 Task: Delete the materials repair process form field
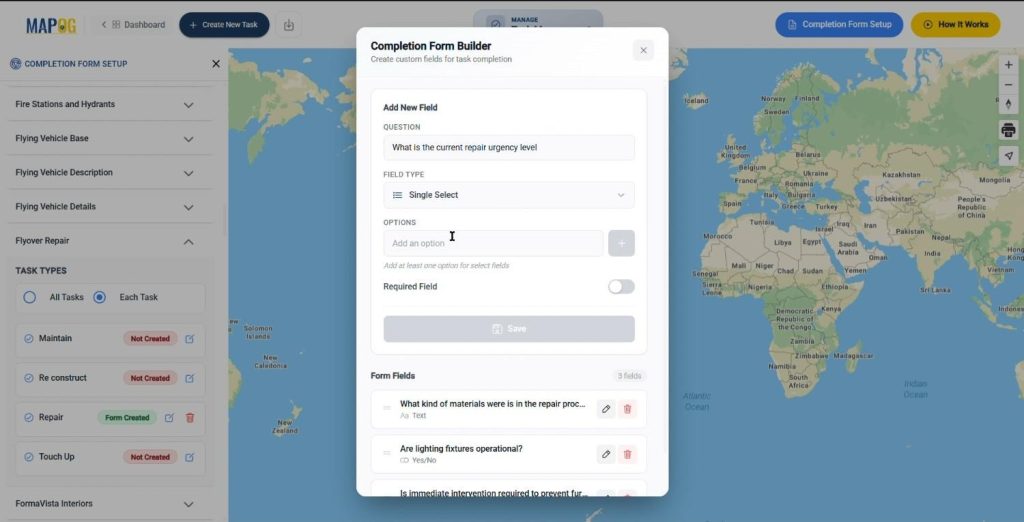(628, 409)
